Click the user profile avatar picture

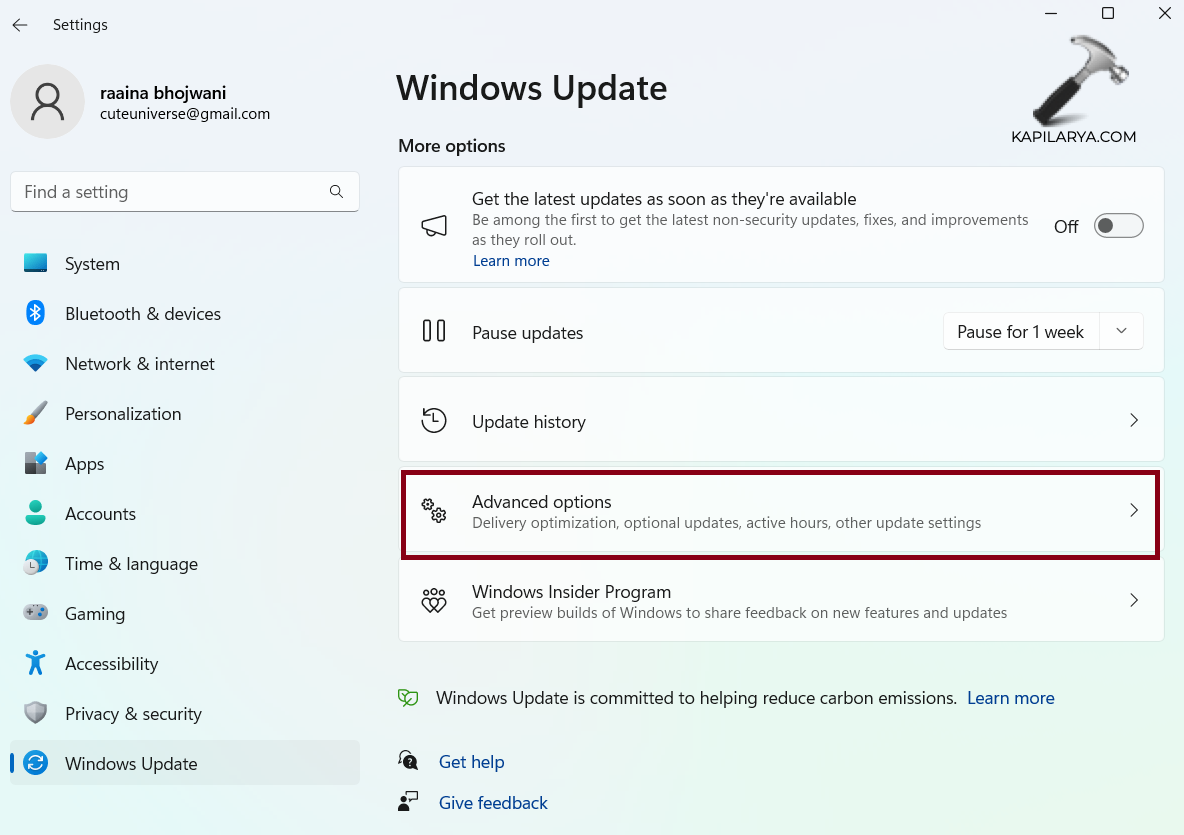coord(47,102)
